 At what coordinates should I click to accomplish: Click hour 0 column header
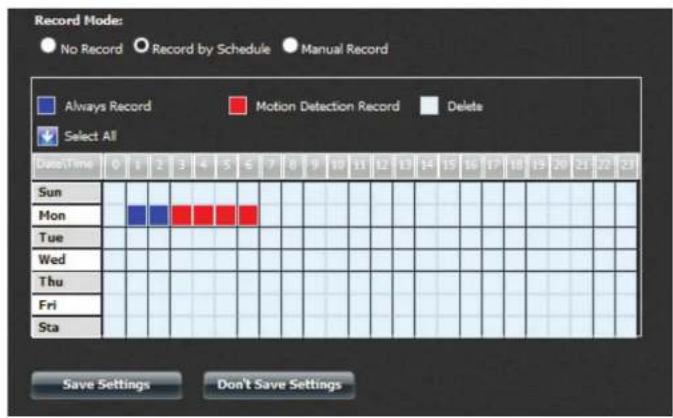point(115,166)
